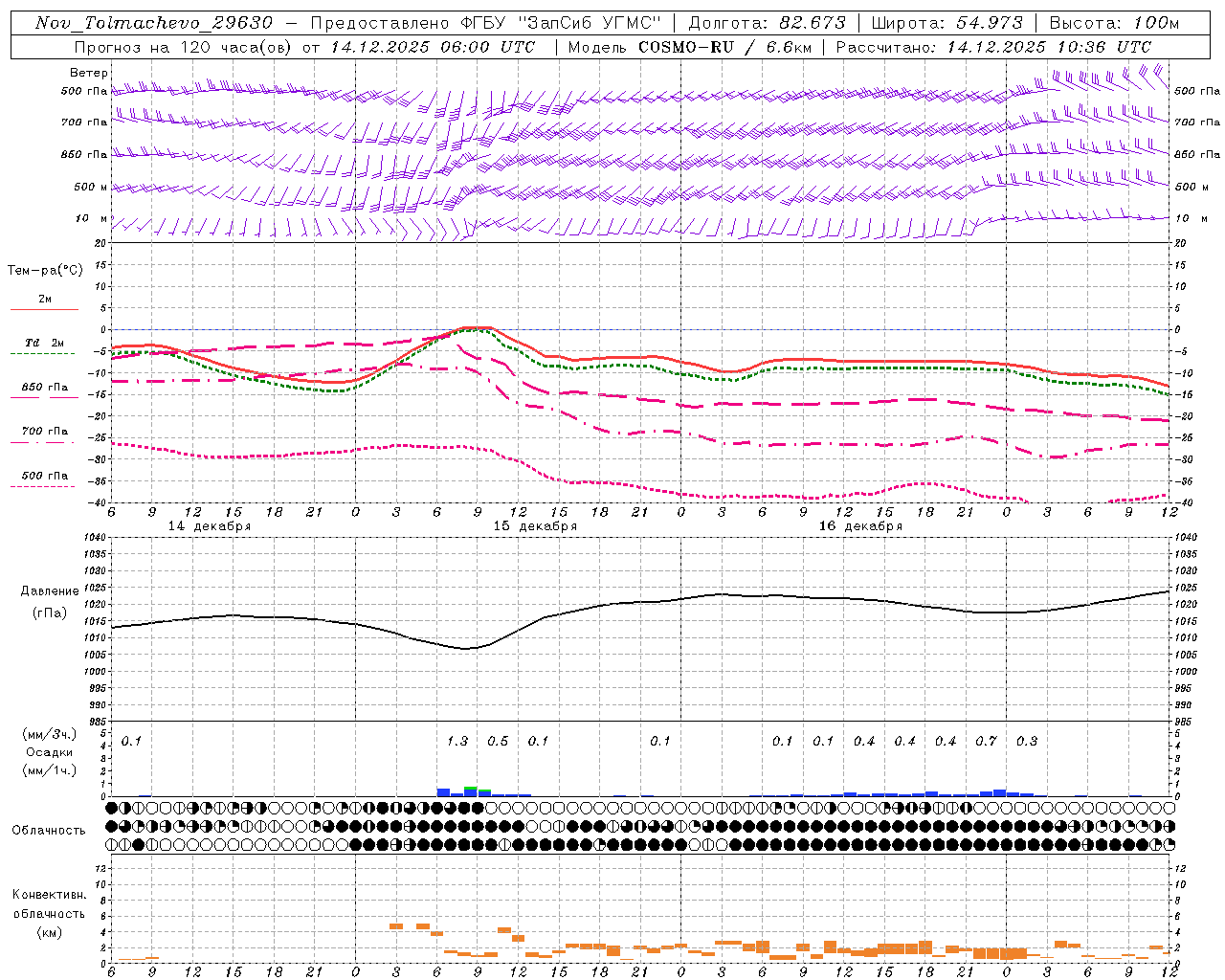This screenshot has height=980, width=1225.
Task: Click the '700 гПа' temperature legend entry
Action: tap(45, 431)
